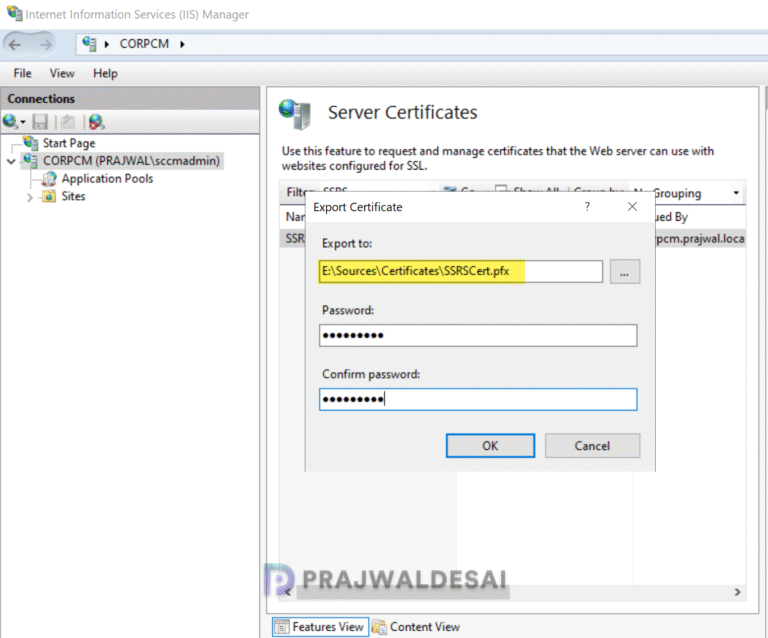
Task: Click the save connections disk icon
Action: pyautogui.click(x=40, y=121)
